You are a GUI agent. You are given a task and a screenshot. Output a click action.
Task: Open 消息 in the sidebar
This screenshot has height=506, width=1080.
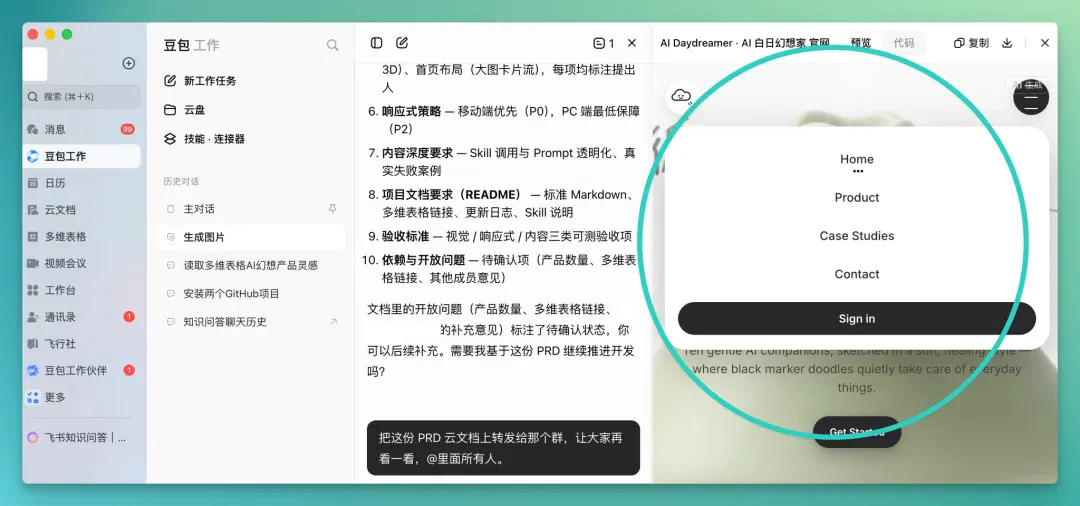pos(82,129)
